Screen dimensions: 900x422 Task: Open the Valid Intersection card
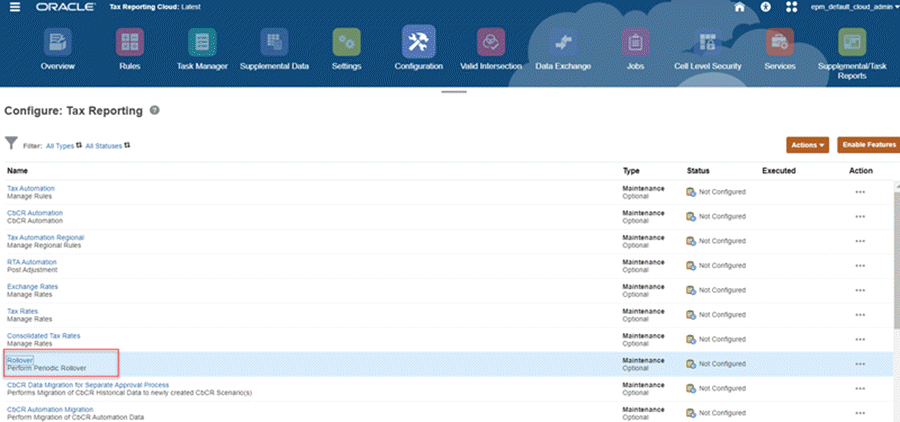[491, 50]
